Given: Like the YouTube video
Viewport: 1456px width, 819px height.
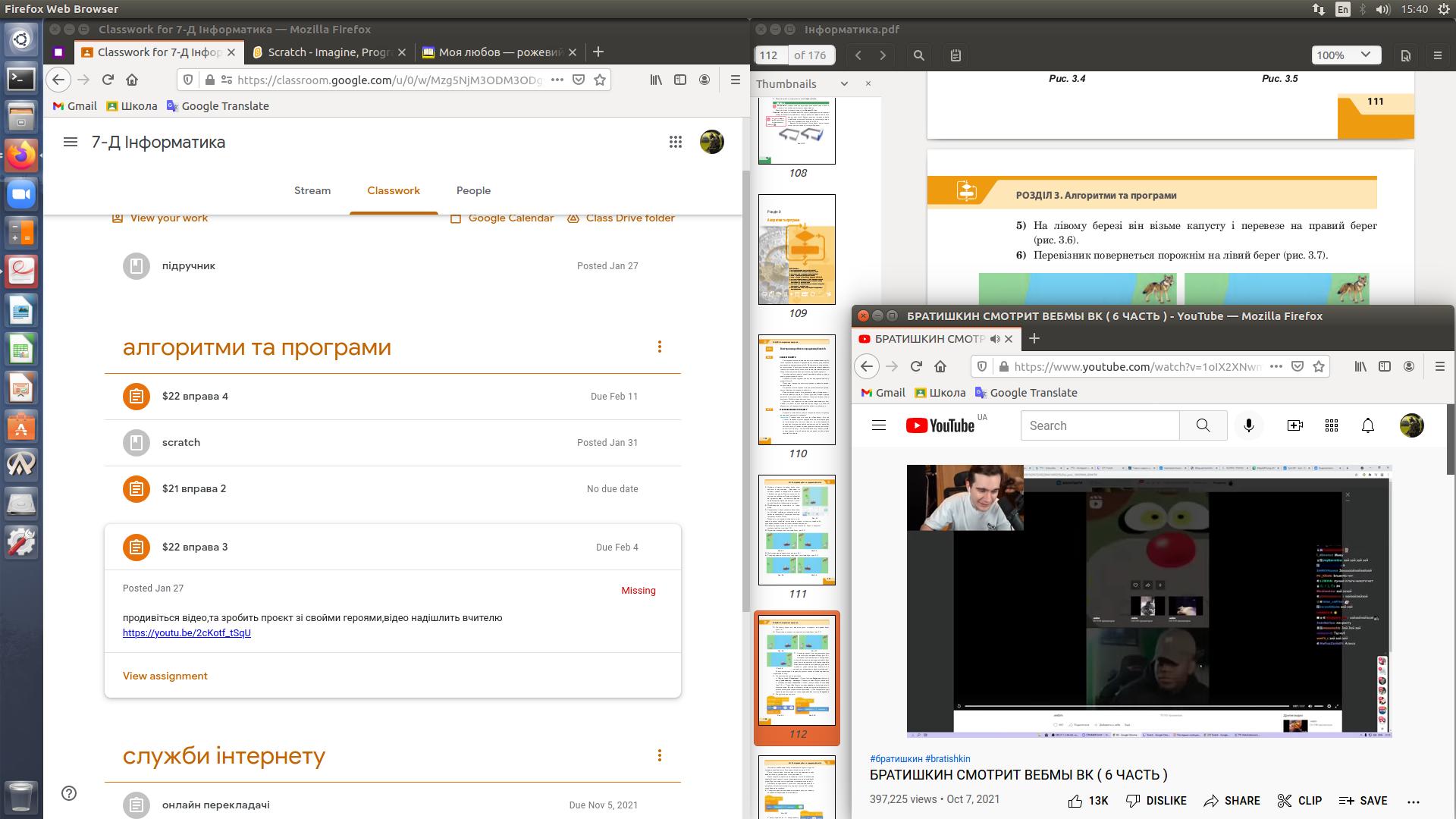Looking at the screenshot, I should [x=1075, y=801].
